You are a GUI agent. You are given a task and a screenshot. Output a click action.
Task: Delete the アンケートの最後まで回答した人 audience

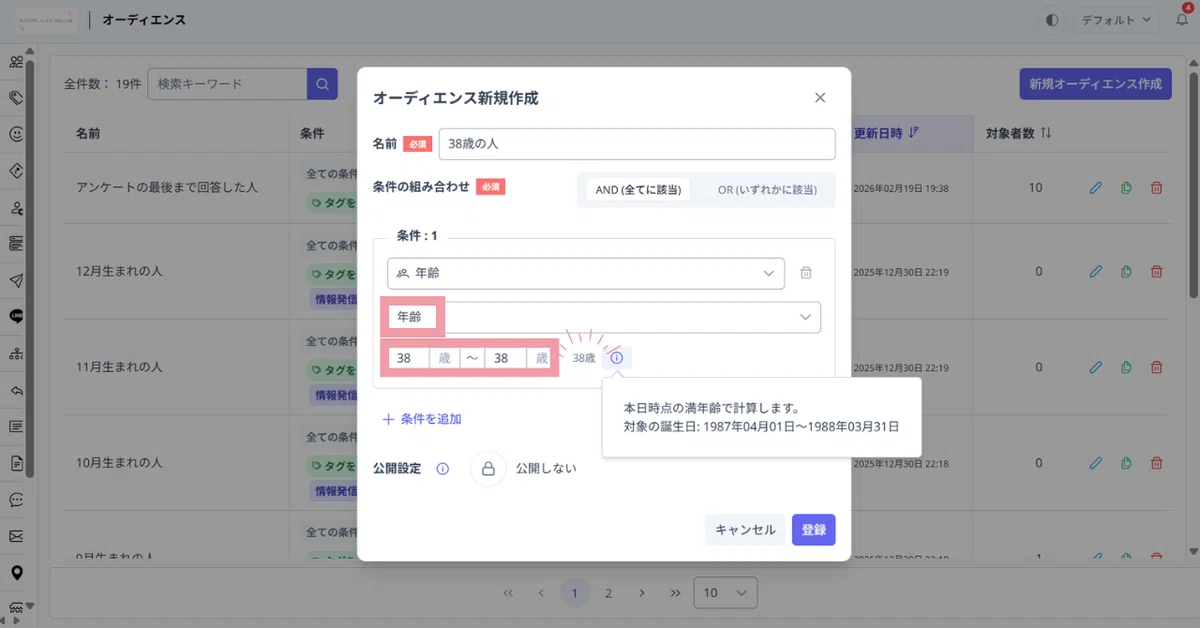pos(1157,187)
